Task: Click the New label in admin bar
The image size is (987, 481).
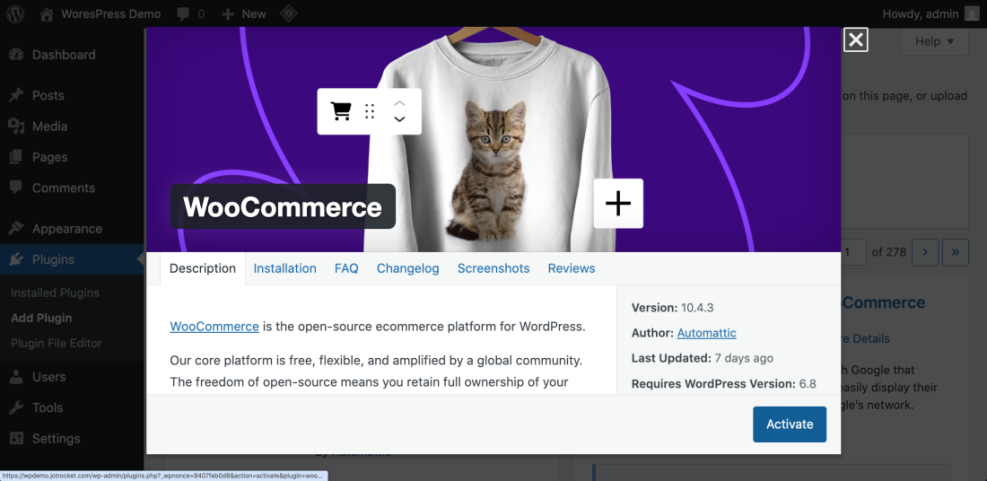Action: pyautogui.click(x=254, y=14)
